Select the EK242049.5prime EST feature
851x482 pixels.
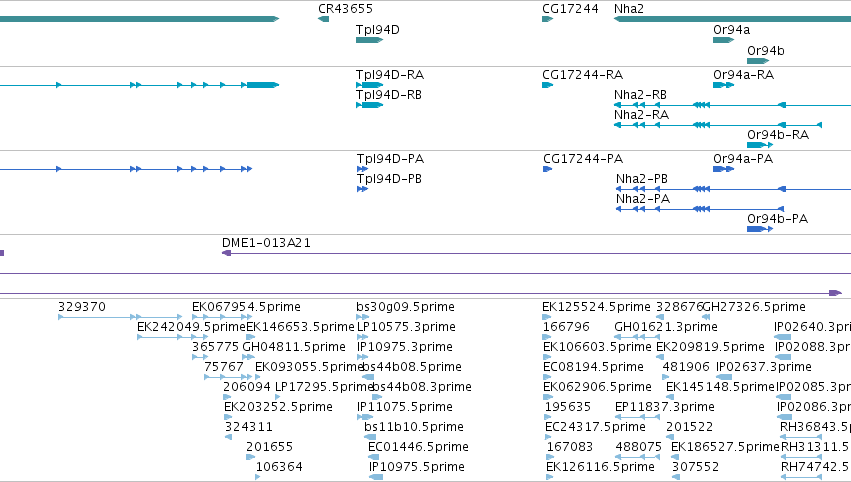click(x=172, y=337)
